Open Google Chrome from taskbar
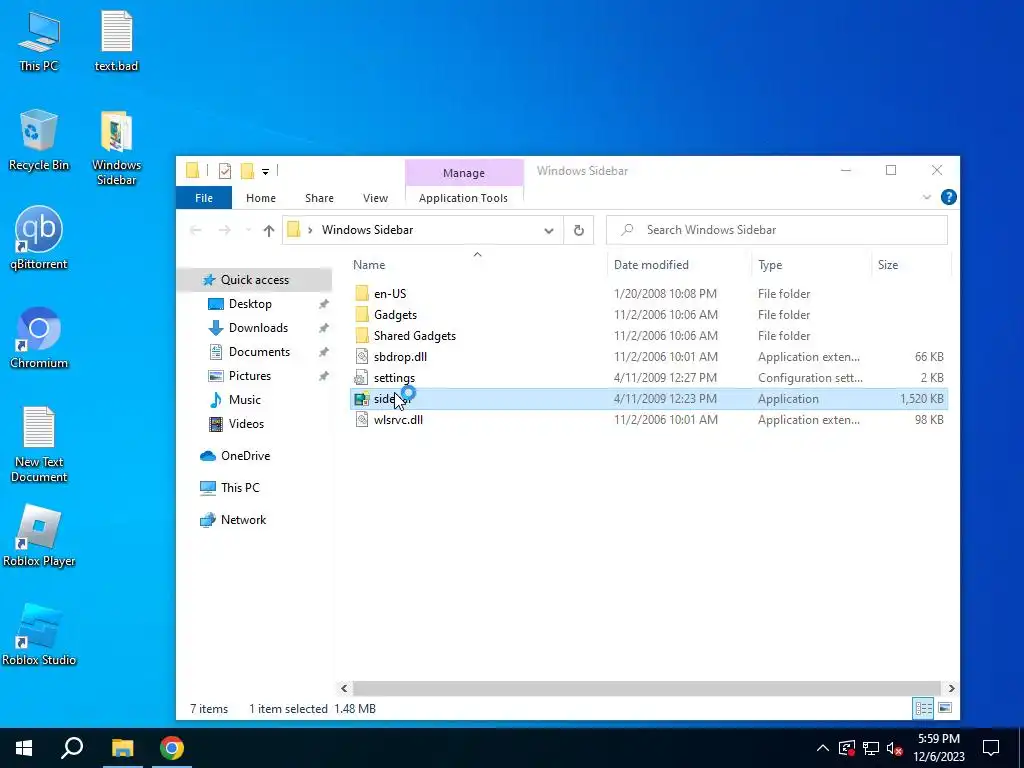This screenshot has height=768, width=1024. (172, 748)
